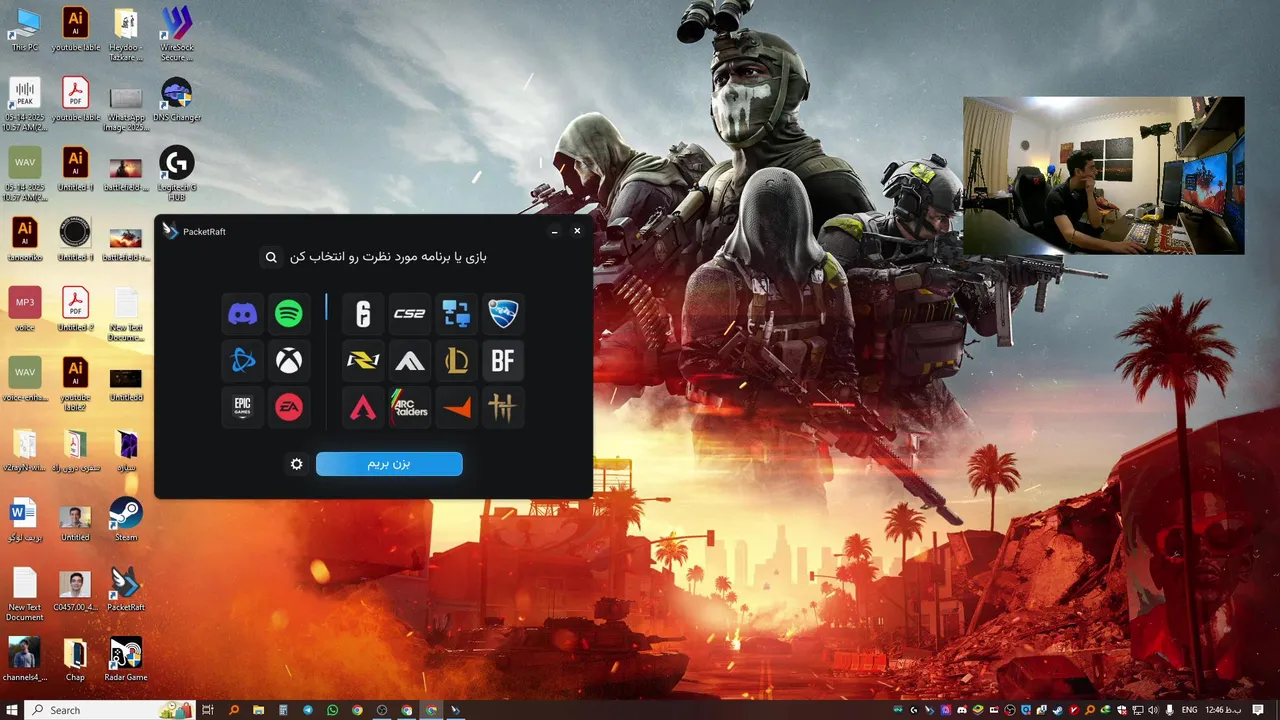Select the Spotify icon in PacketRaft
Screen dimensions: 1280x720
point(289,314)
